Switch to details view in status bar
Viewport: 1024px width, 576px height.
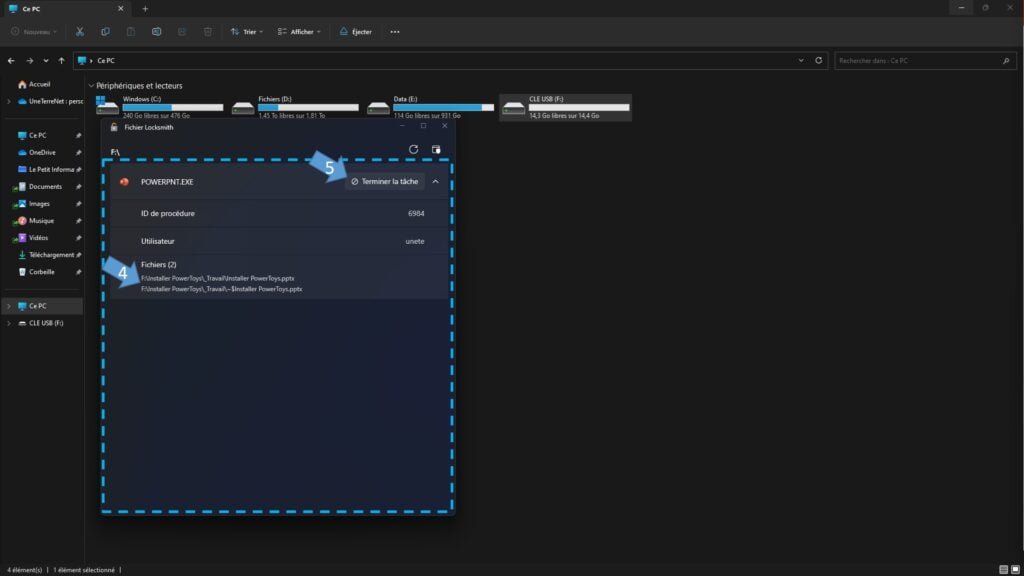point(1003,570)
